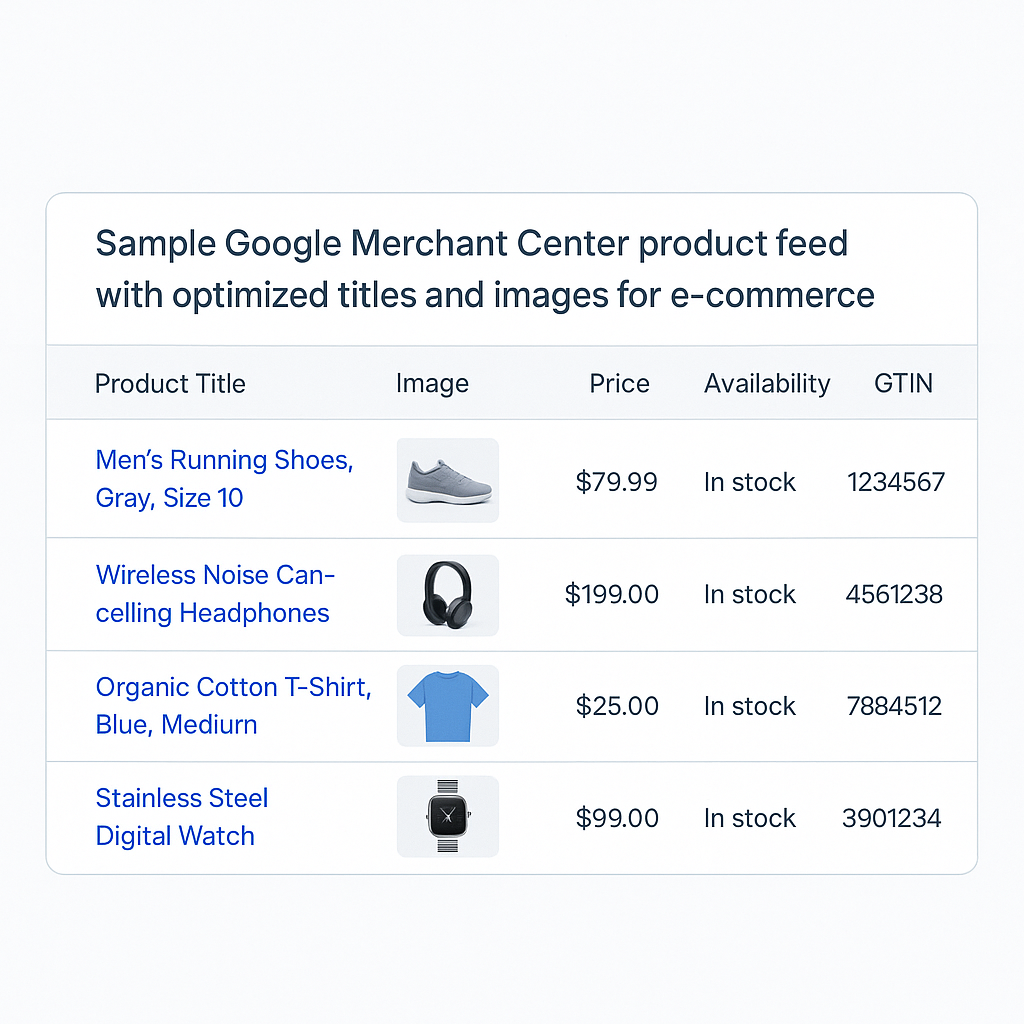Screen dimensions: 1024x1024
Task: Click the GTIN column header
Action: (903, 383)
